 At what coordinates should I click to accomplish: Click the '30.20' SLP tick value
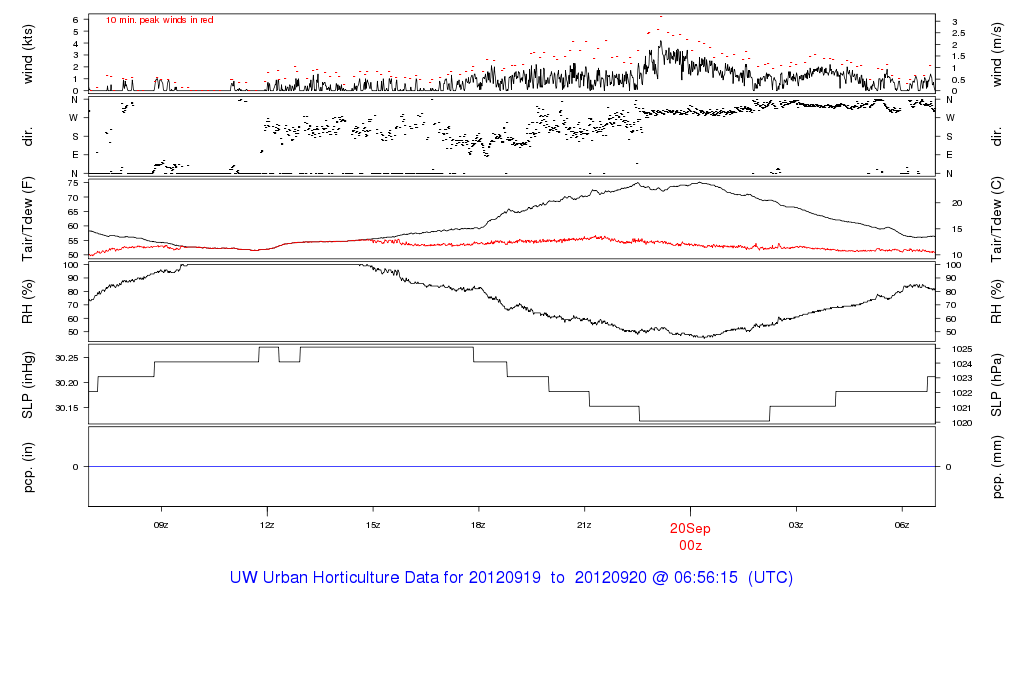click(x=67, y=383)
